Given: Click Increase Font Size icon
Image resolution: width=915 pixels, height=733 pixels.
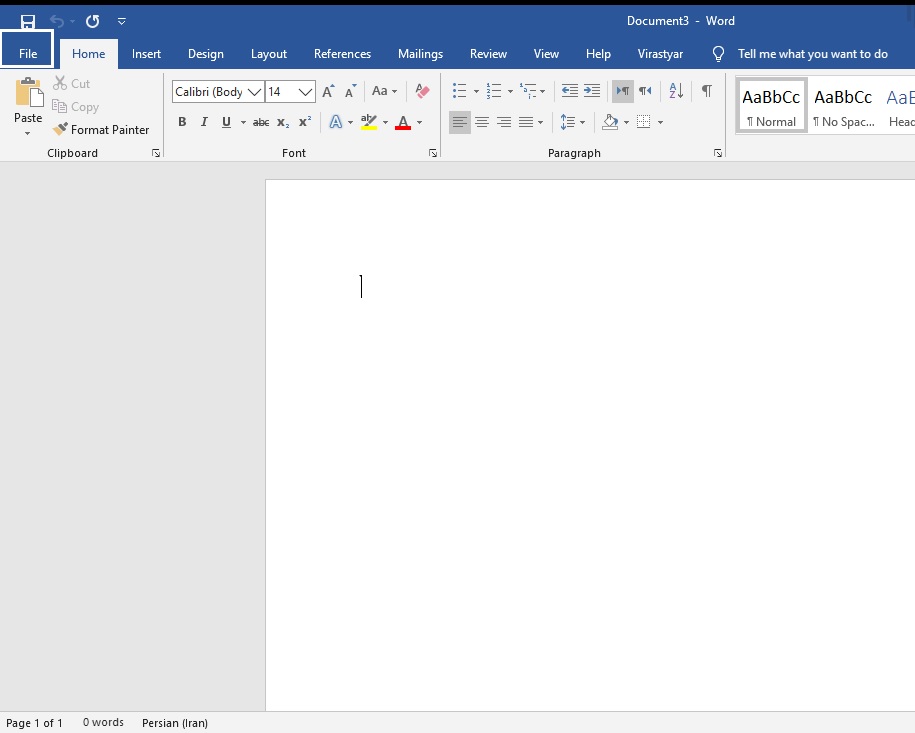Looking at the screenshot, I should 329,91.
